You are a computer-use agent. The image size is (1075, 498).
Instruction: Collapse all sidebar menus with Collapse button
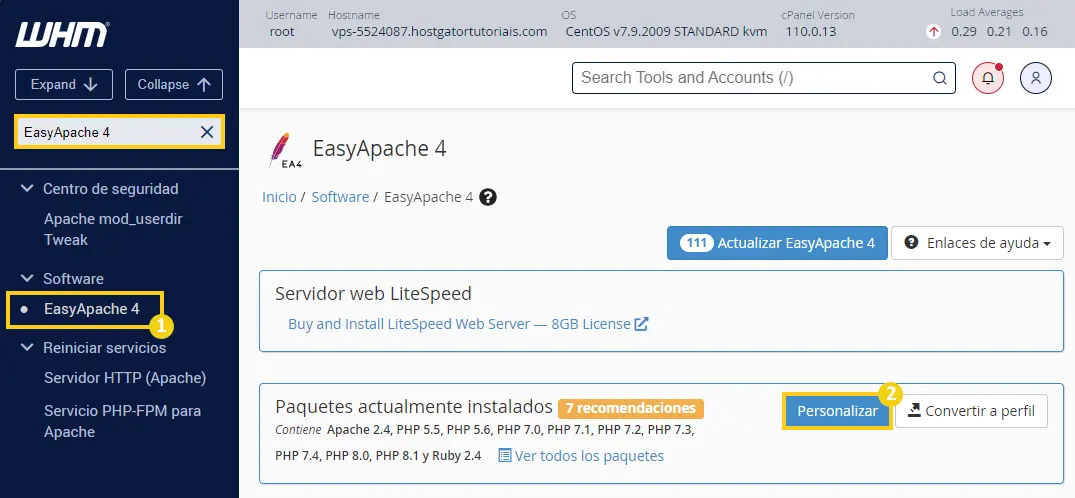click(173, 84)
